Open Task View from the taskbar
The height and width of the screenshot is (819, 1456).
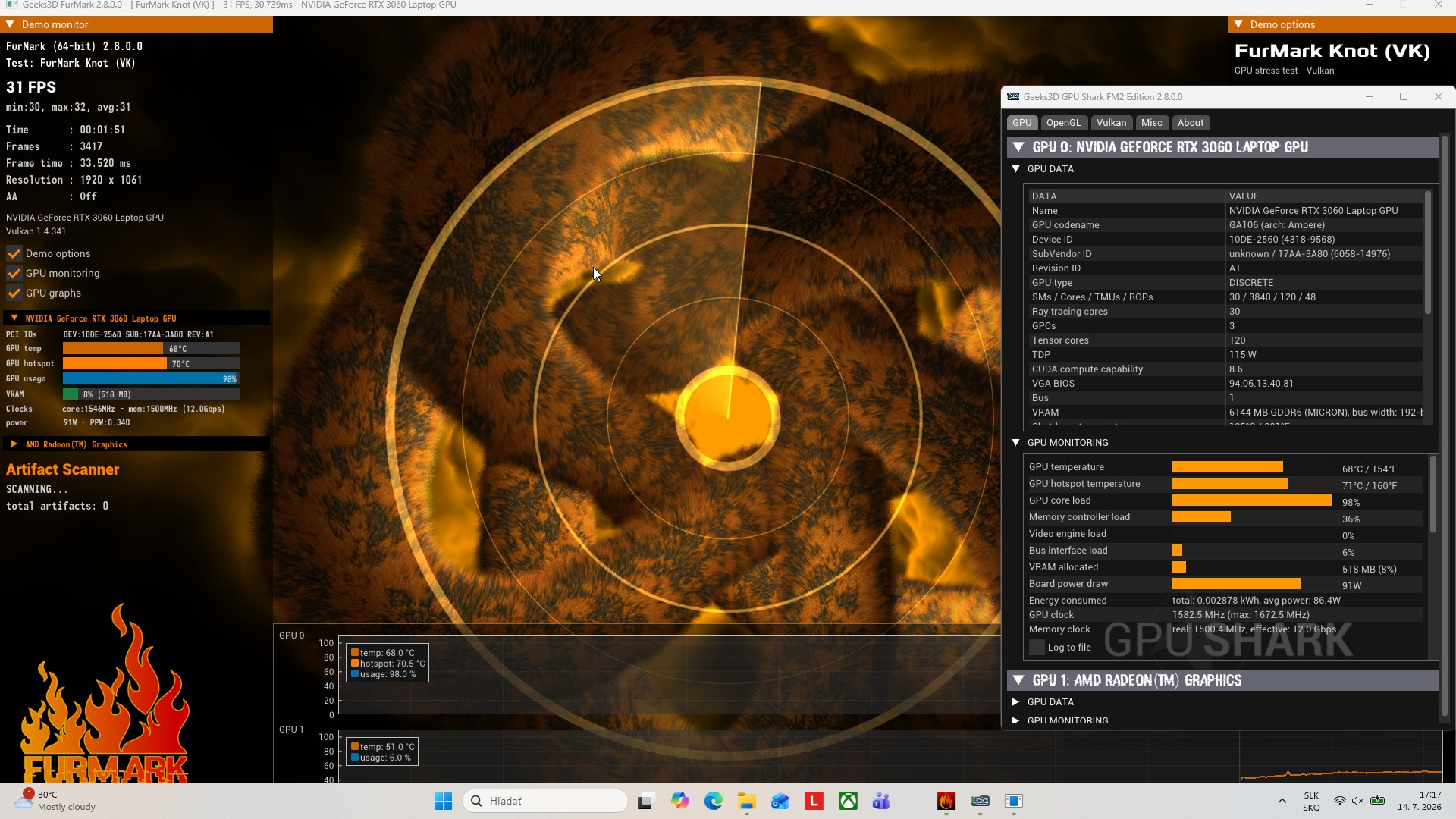click(645, 801)
